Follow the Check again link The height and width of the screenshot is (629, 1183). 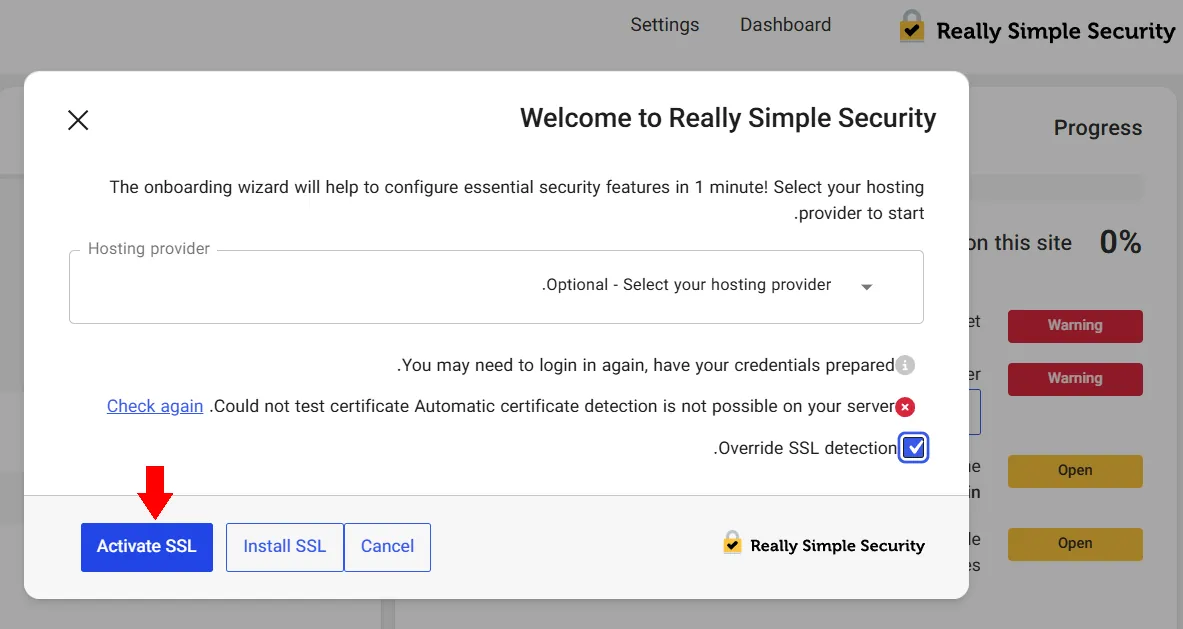click(155, 406)
